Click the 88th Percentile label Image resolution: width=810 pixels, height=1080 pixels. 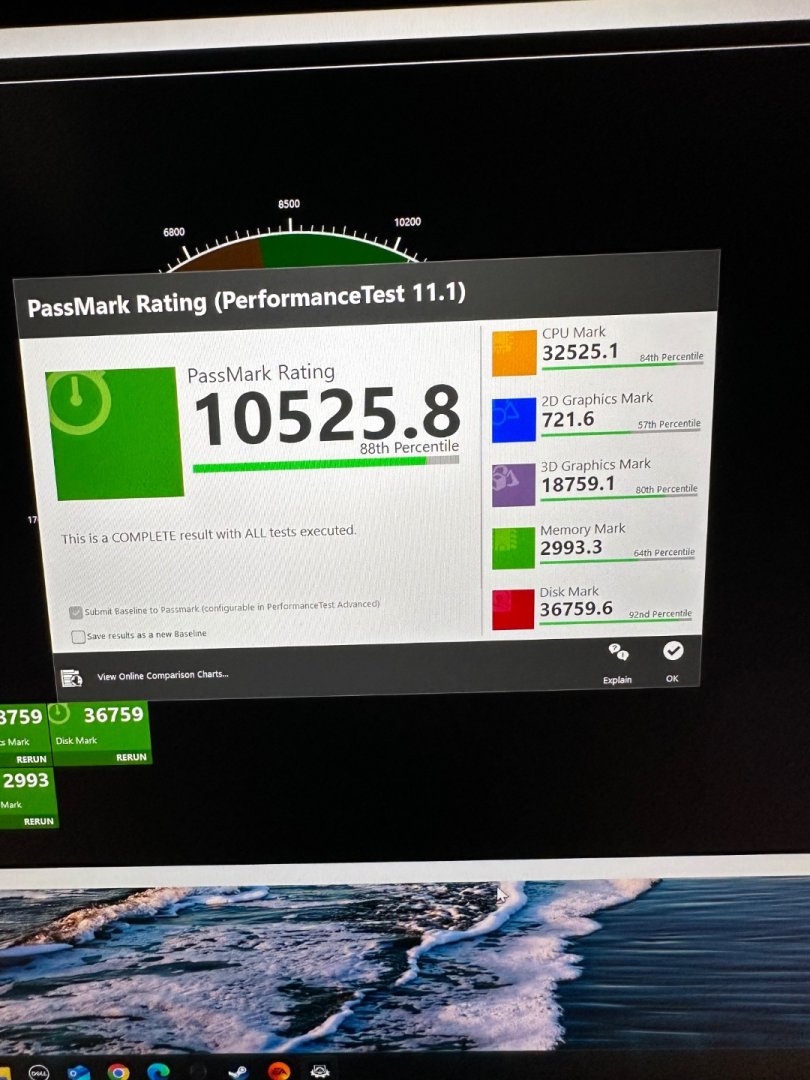tap(409, 447)
